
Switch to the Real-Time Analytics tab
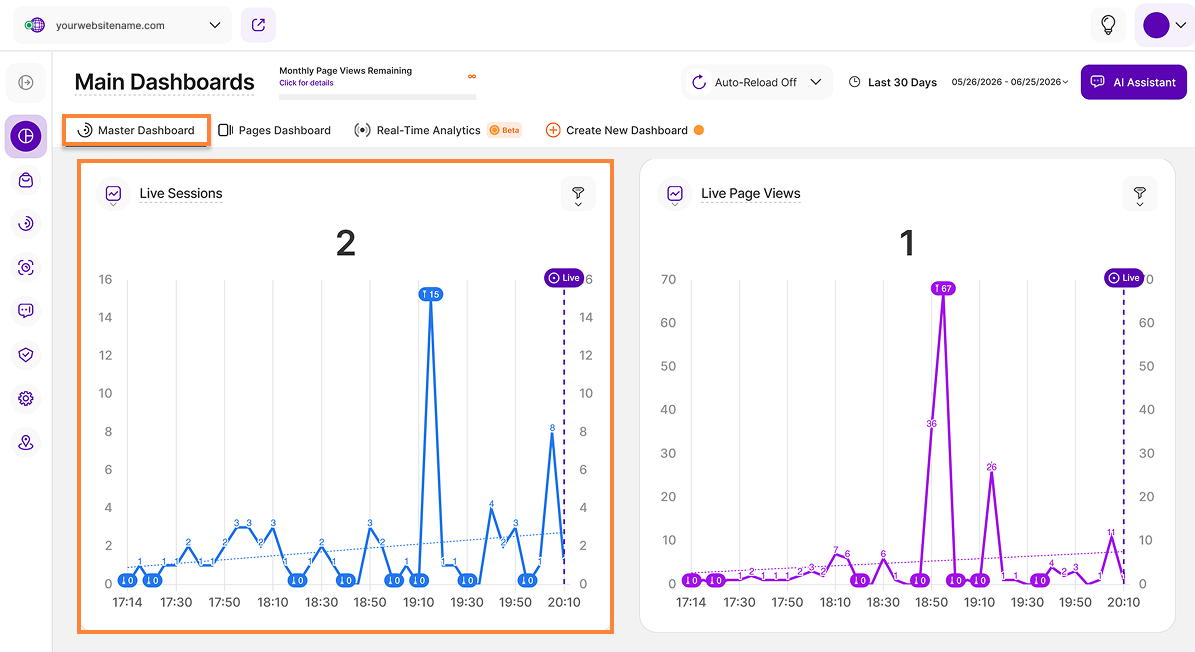tap(437, 130)
